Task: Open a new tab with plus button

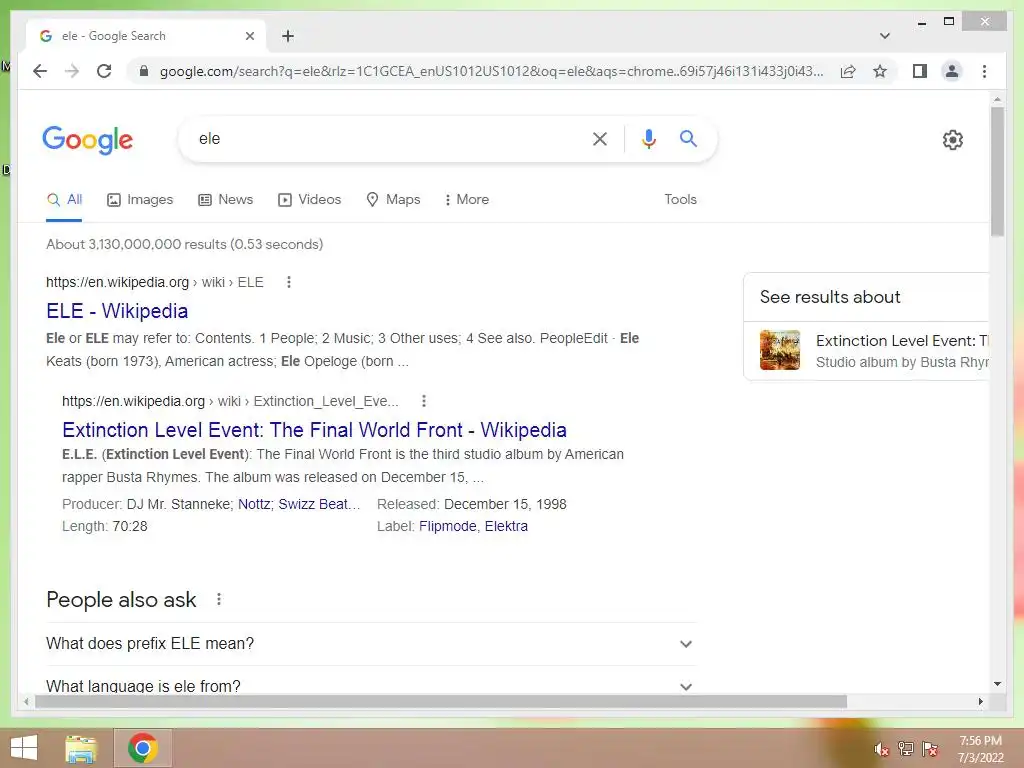Action: [288, 36]
